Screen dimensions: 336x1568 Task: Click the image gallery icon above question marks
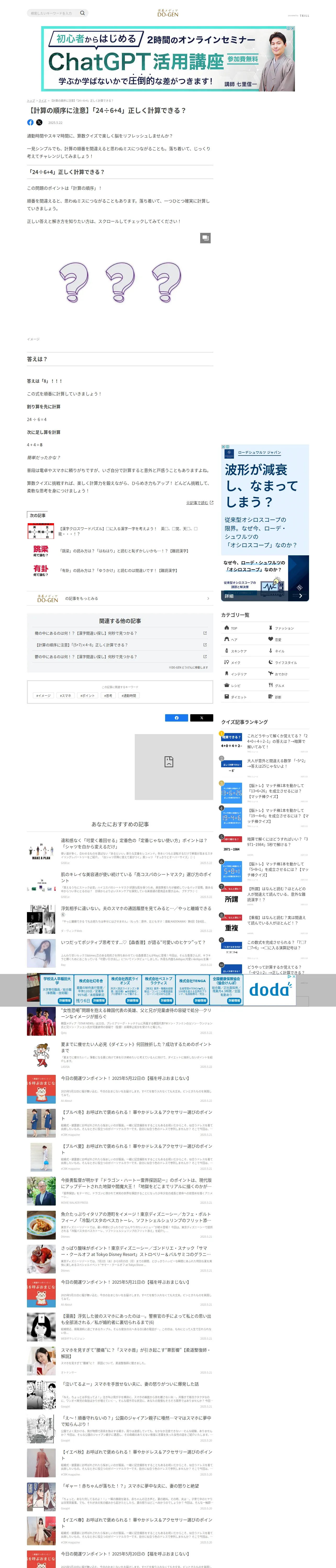click(205, 238)
